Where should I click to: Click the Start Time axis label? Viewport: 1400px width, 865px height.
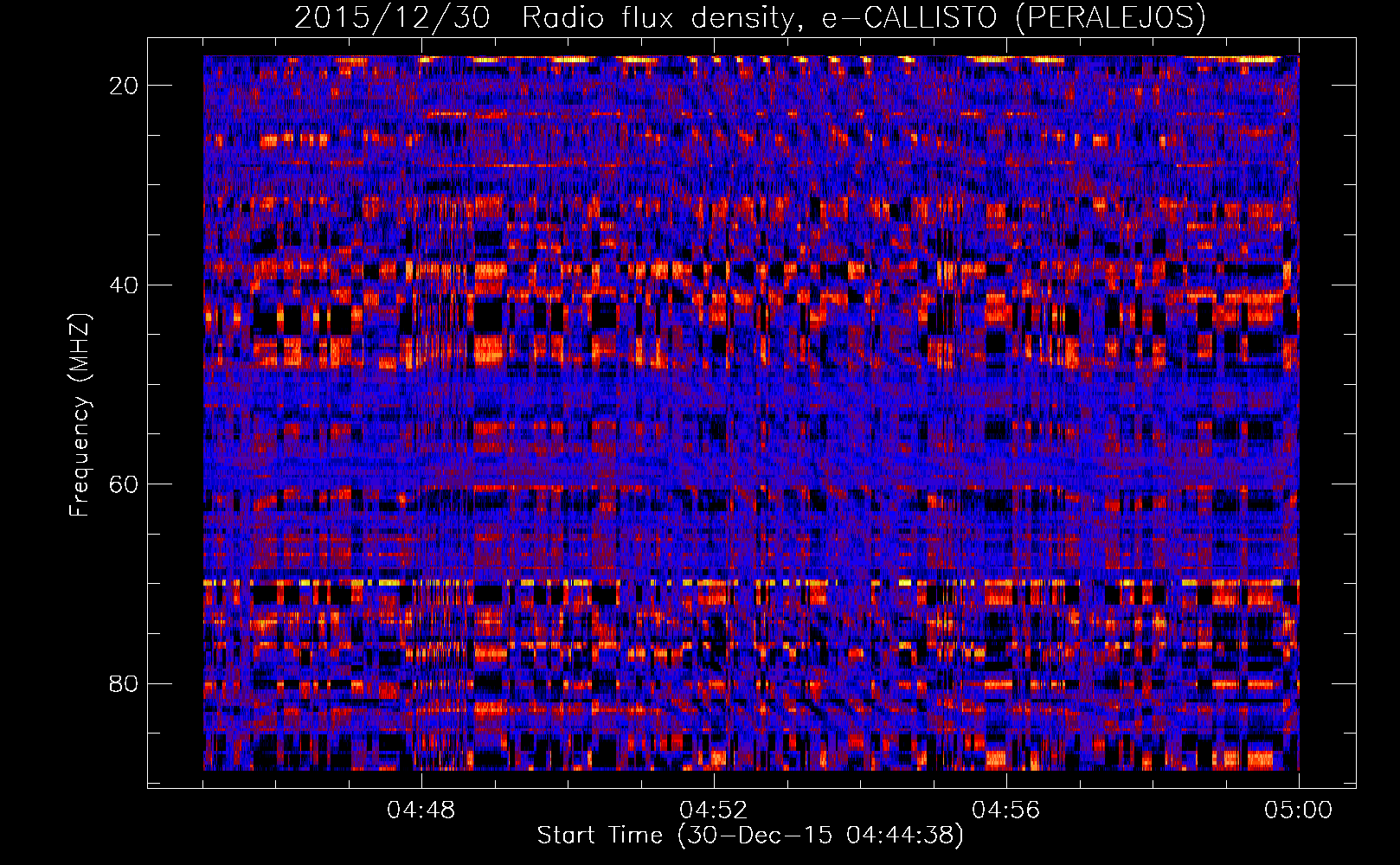(x=750, y=836)
